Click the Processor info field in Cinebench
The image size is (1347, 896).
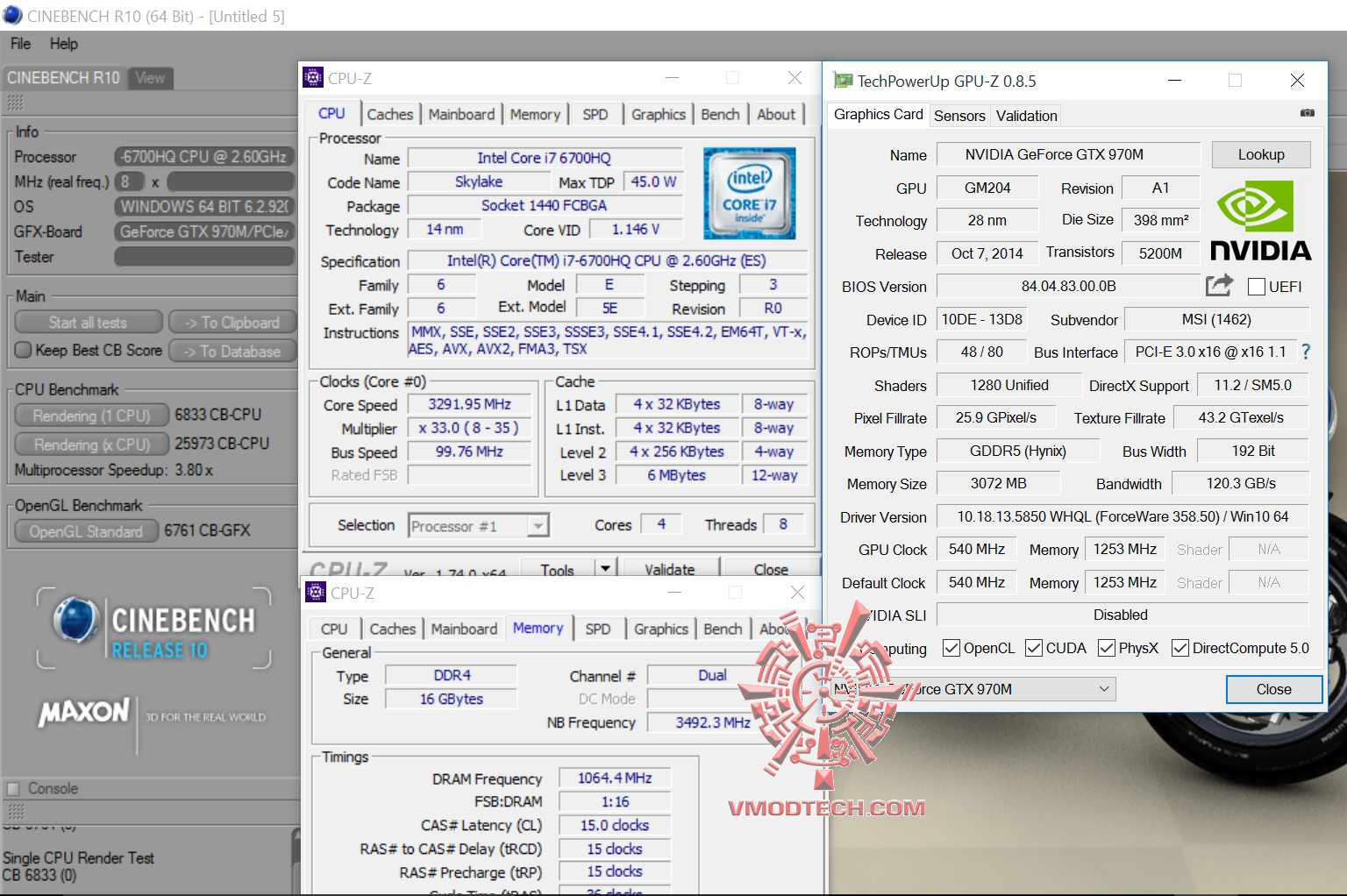204,157
